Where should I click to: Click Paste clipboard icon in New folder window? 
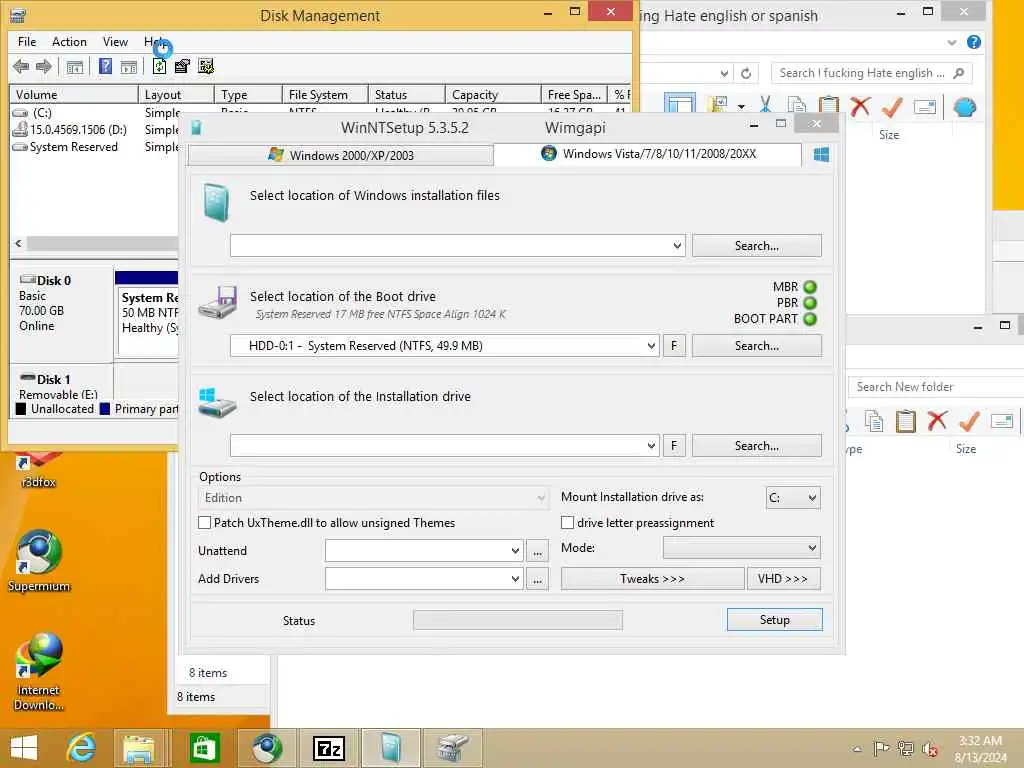[905, 421]
